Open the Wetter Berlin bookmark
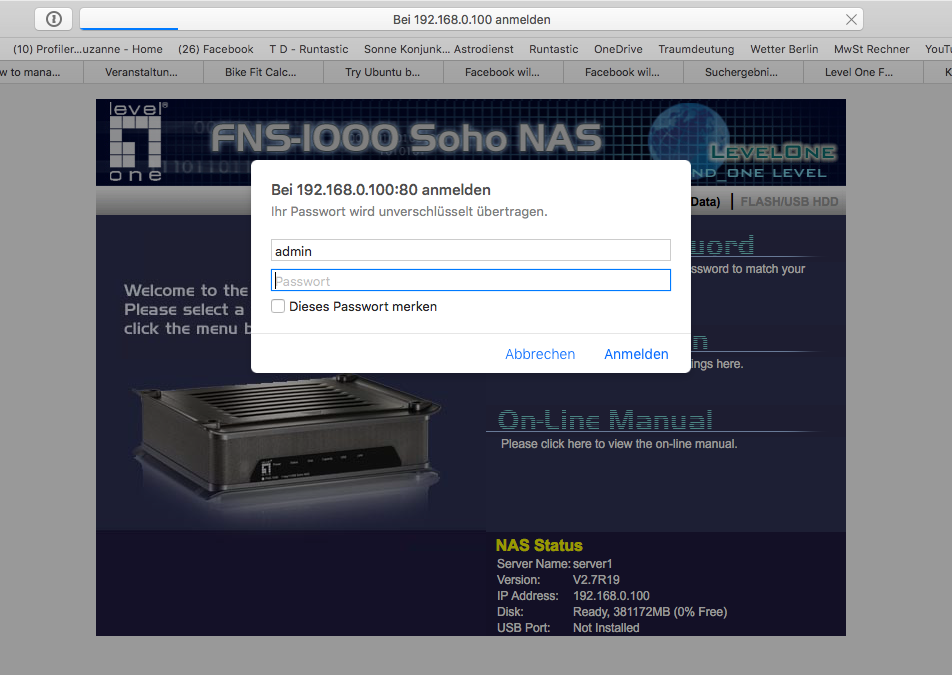The height and width of the screenshot is (675, 952). (784, 49)
